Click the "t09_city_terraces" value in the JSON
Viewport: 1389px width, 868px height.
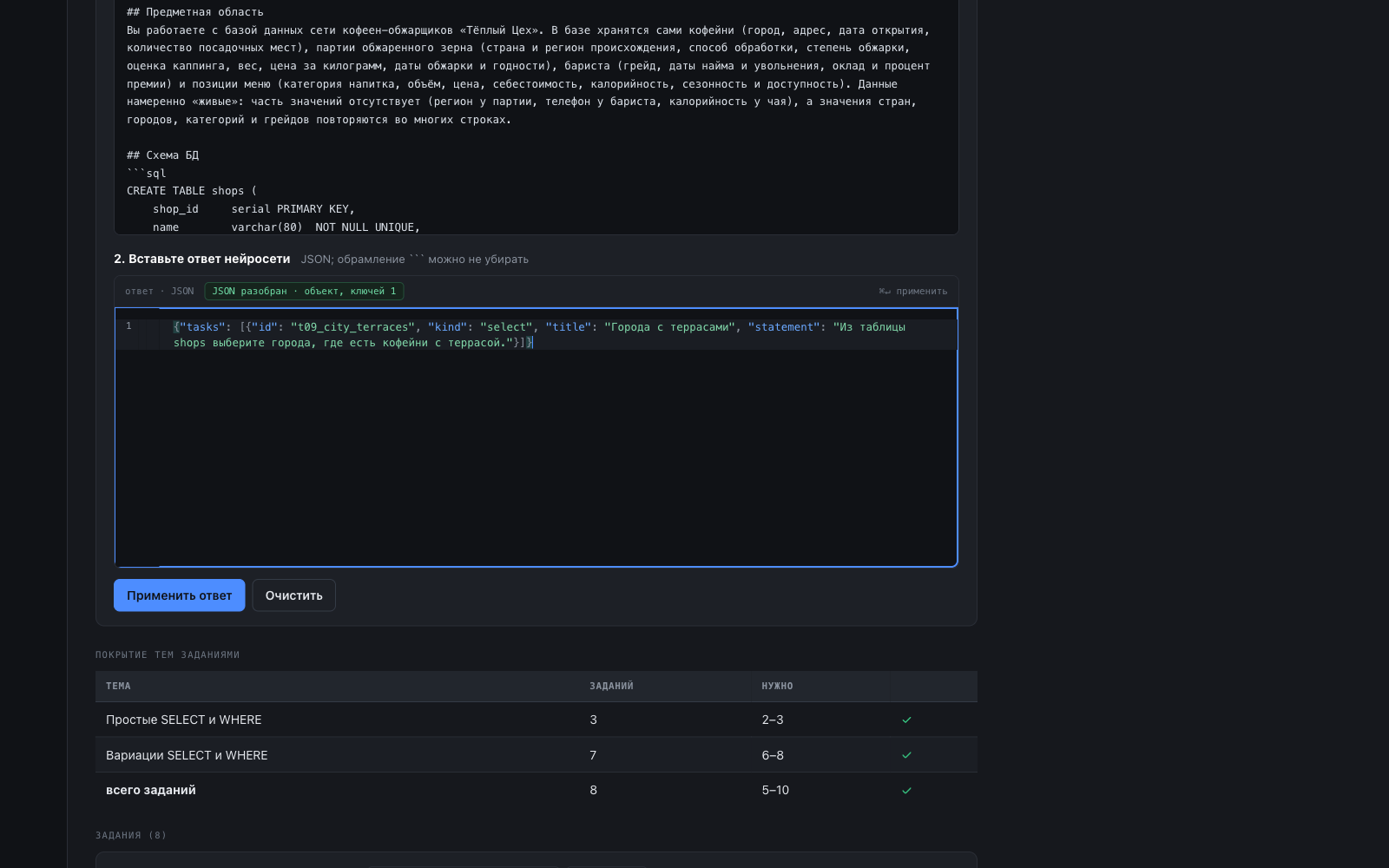pyautogui.click(x=352, y=327)
